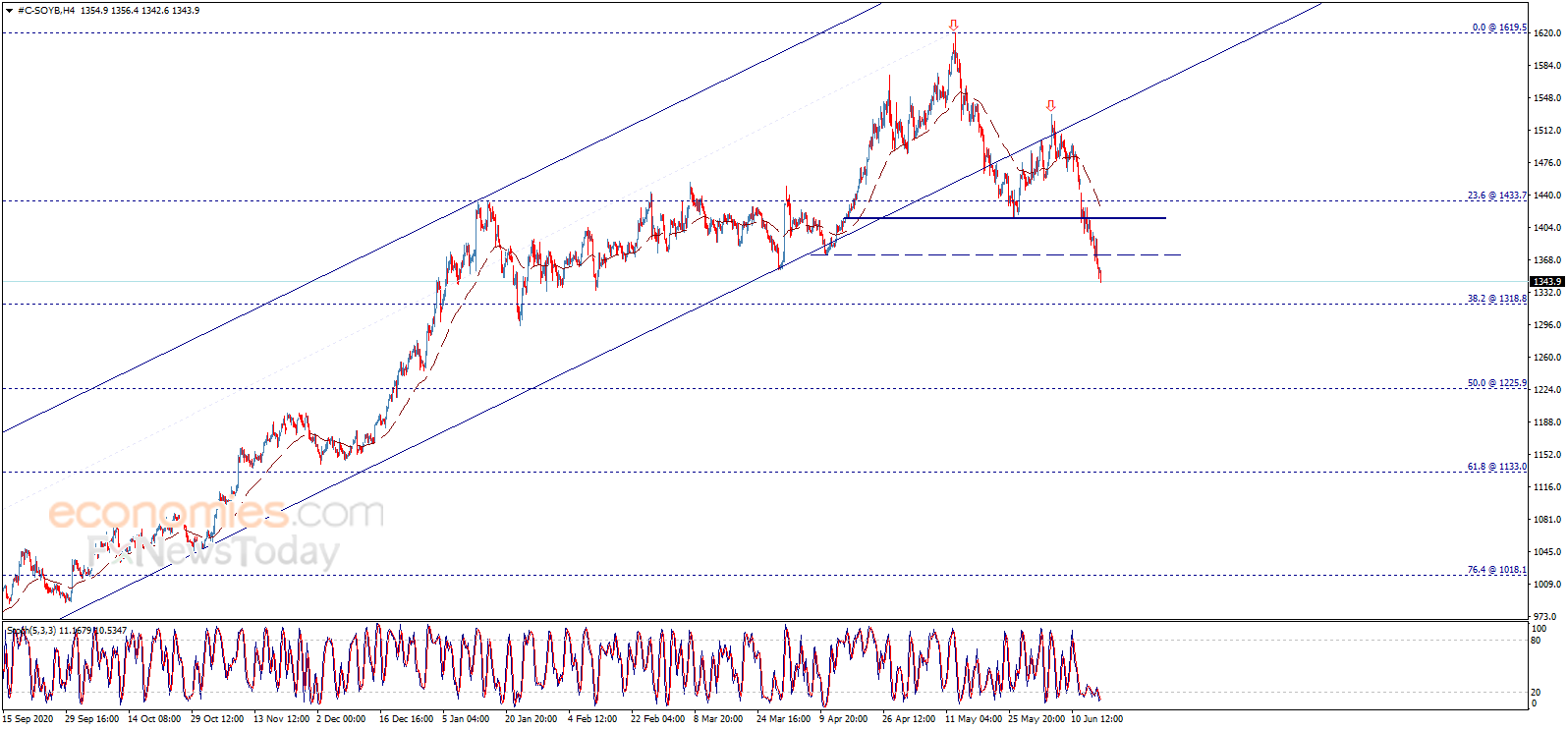Click the 1188.0 price axis label
The image size is (1568, 730).
click(x=1547, y=422)
